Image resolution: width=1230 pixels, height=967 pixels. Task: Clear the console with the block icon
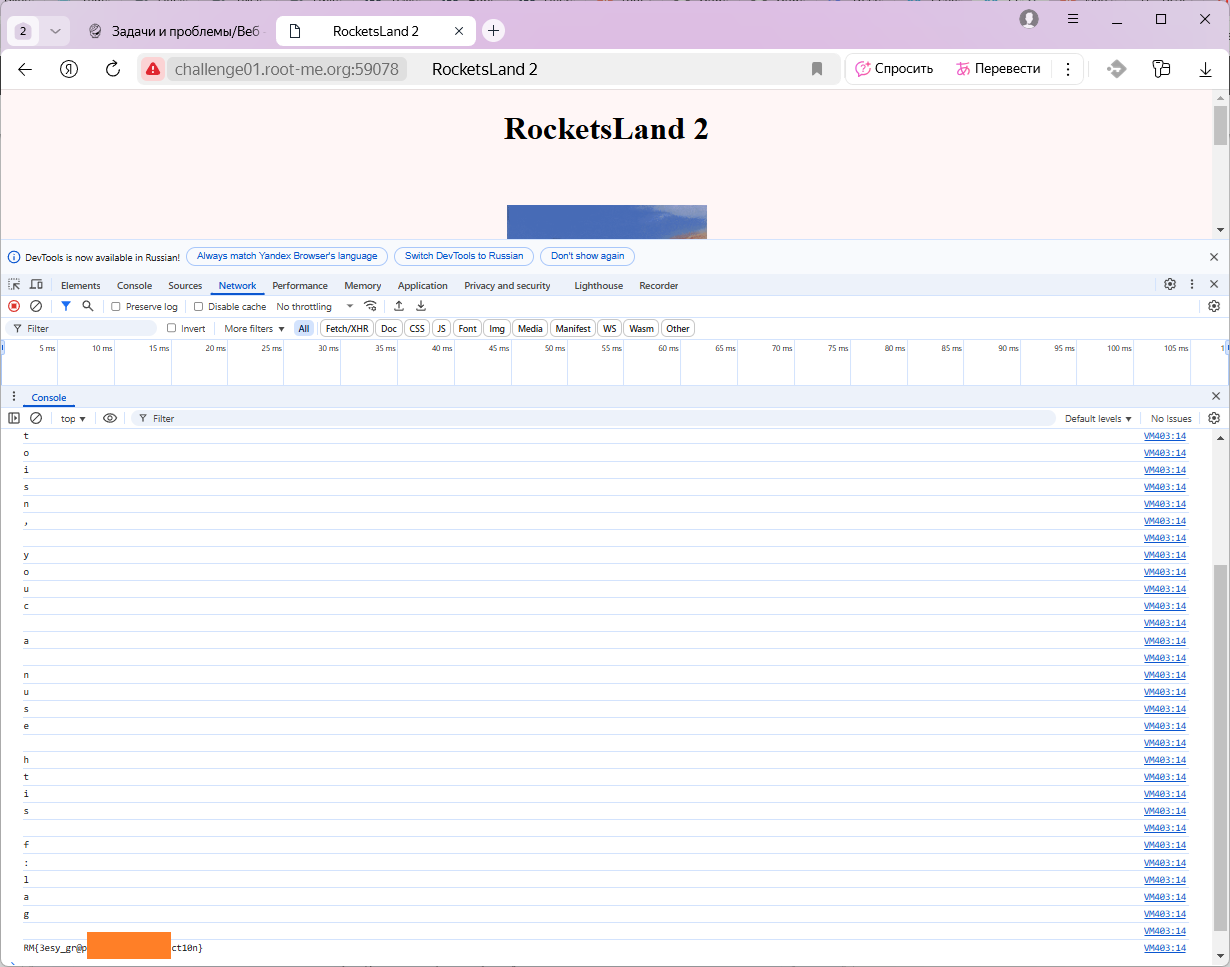pos(36,418)
